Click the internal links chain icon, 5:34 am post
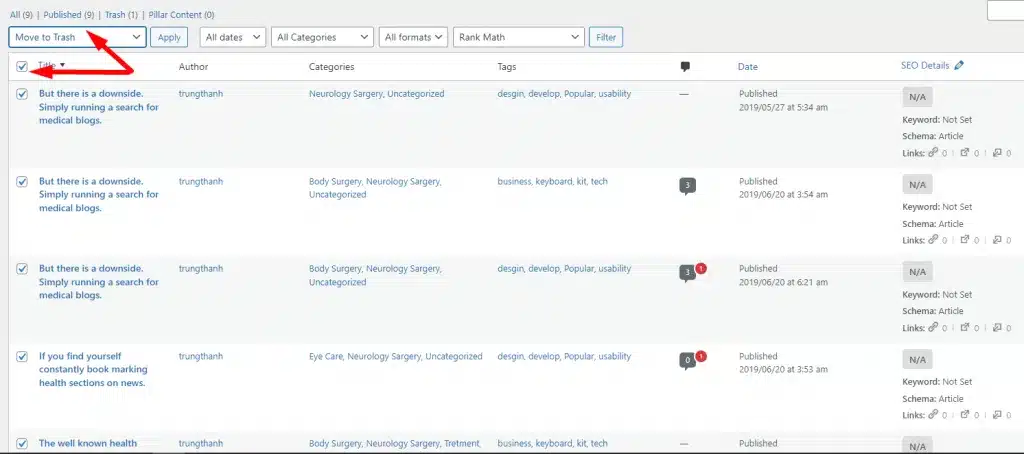 click(x=933, y=152)
